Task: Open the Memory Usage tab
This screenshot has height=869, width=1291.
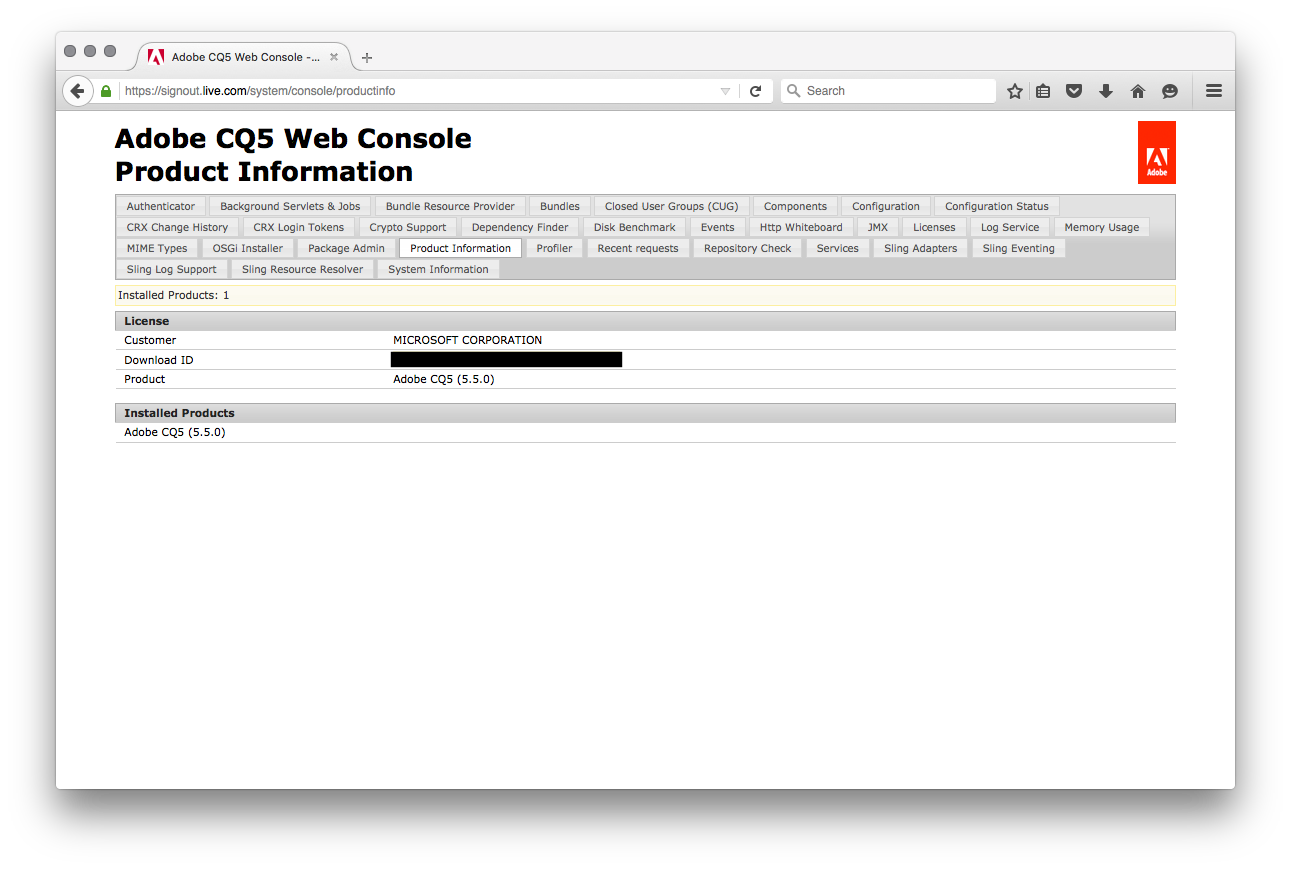Action: 1102,227
